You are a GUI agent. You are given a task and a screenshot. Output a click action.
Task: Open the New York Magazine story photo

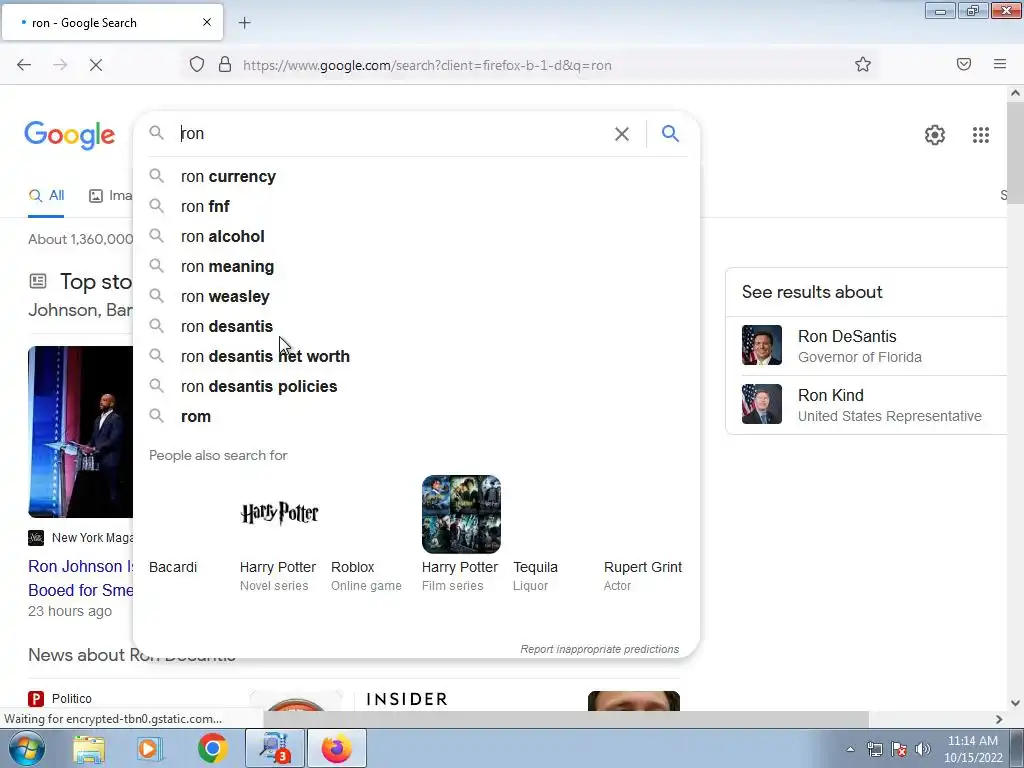[x=80, y=432]
